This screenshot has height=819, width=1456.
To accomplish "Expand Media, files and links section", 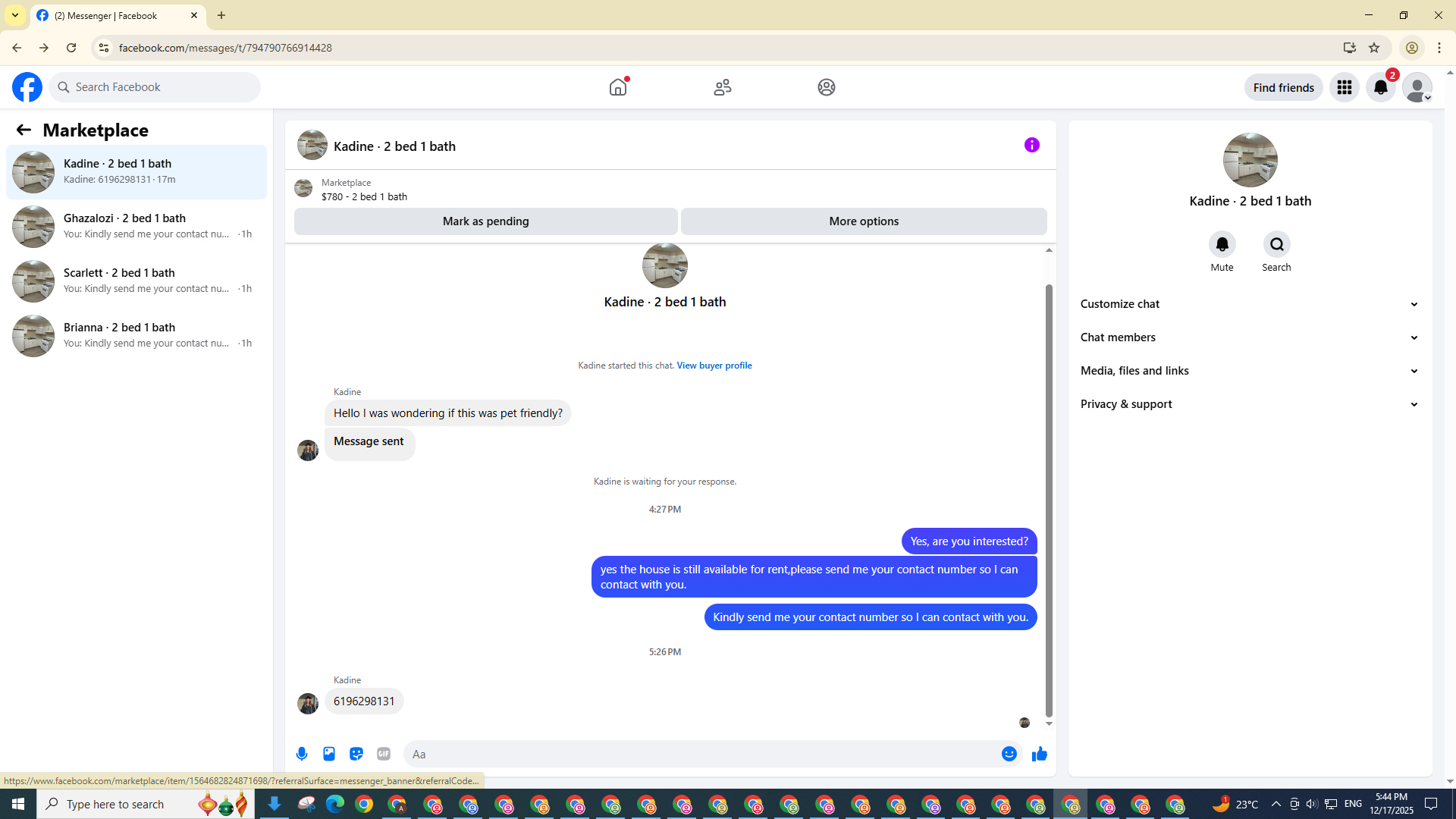I will tap(1249, 371).
